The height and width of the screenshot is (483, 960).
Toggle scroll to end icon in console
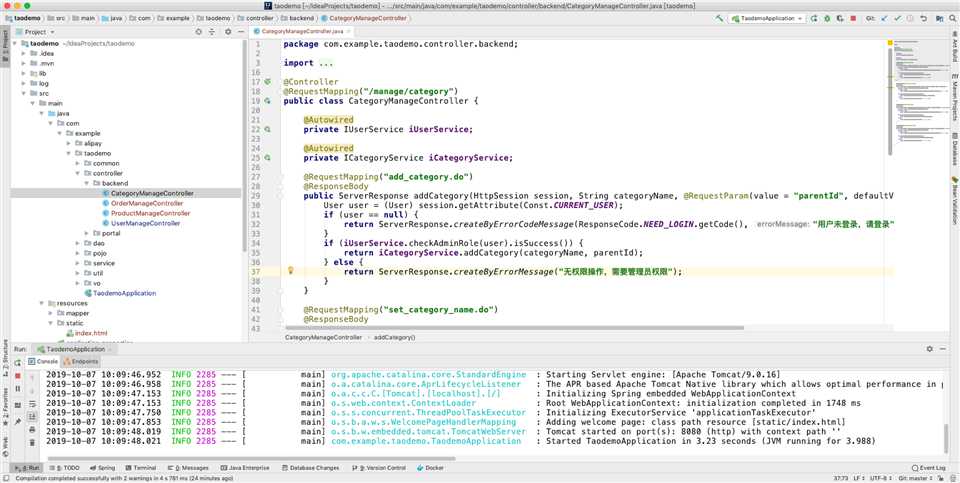32,417
